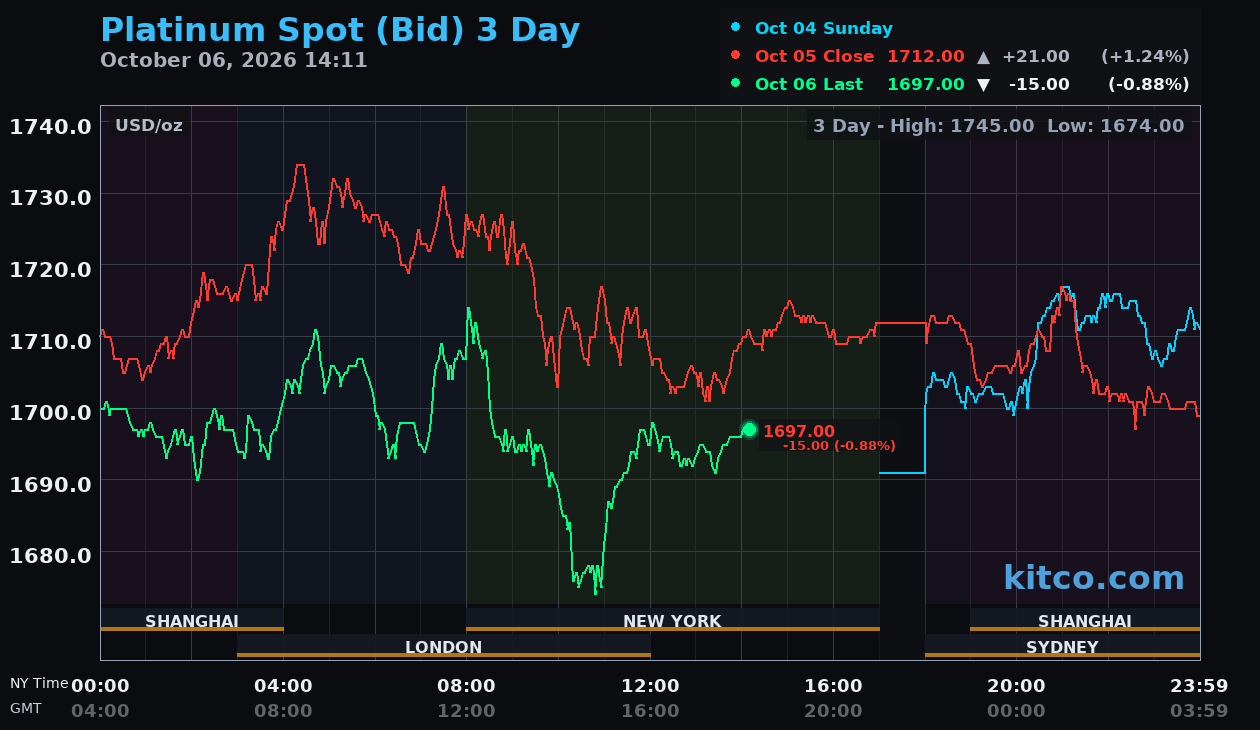Click the down triangle next to -15.00
Screen dimensions: 1260x730
983,85
